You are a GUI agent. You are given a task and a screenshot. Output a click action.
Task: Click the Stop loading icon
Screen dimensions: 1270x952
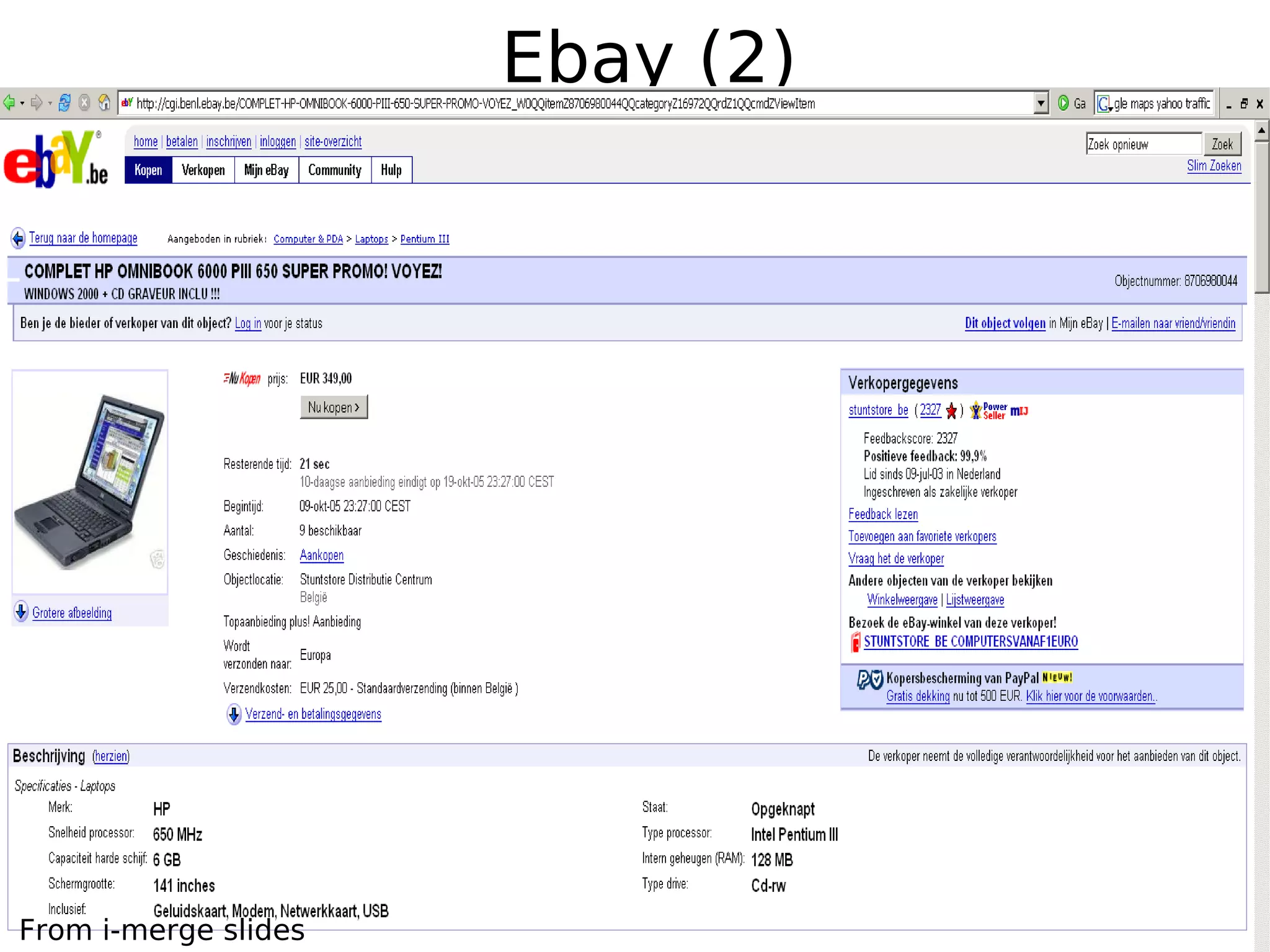(85, 103)
